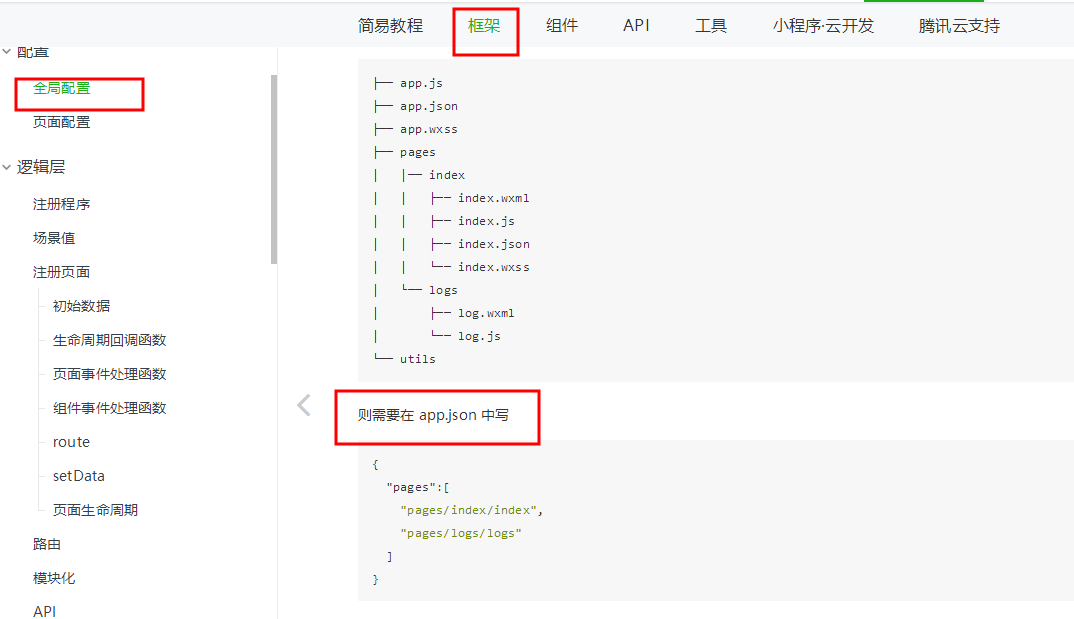Open 场景值 in the sidebar
The height and width of the screenshot is (619, 1074).
pyautogui.click(x=54, y=238)
